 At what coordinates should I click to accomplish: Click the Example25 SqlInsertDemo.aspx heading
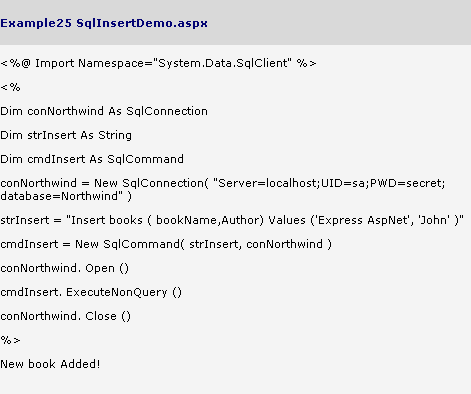[104, 23]
